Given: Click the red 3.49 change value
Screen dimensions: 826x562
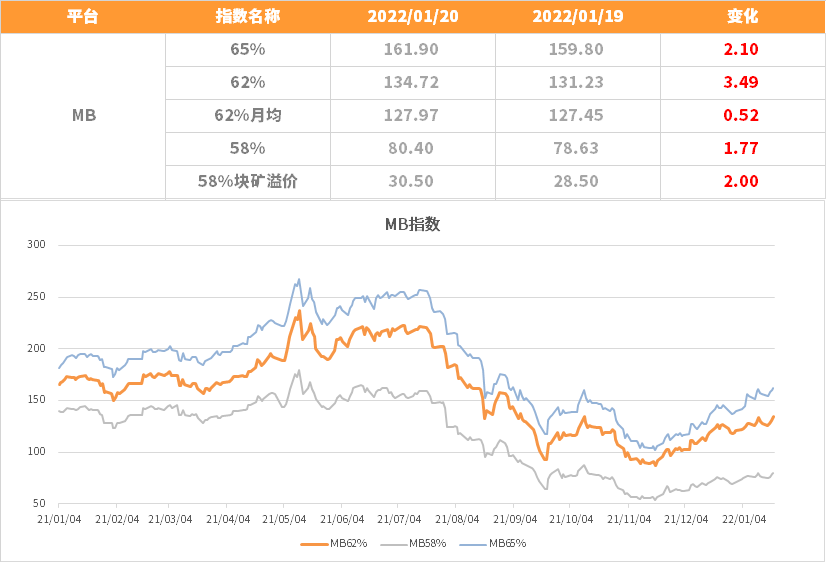Looking at the screenshot, I should (x=741, y=82).
